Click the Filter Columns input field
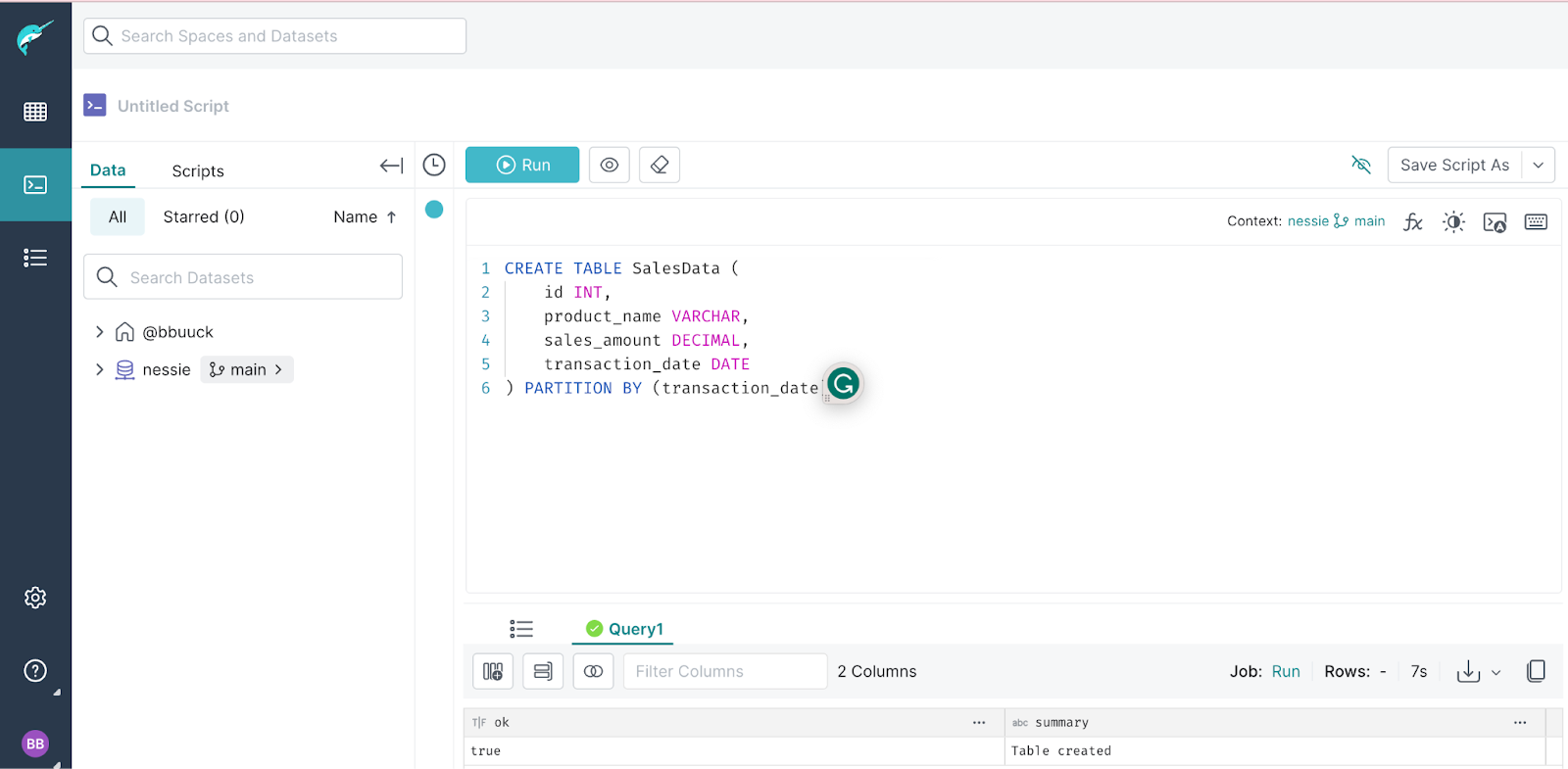This screenshot has width=1568, height=769. click(x=725, y=672)
